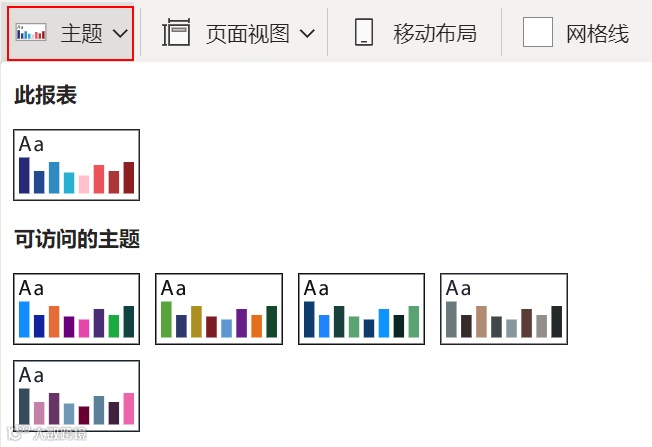Choose the accessible theme with green first bar
This screenshot has height=447, width=652.
(219, 309)
